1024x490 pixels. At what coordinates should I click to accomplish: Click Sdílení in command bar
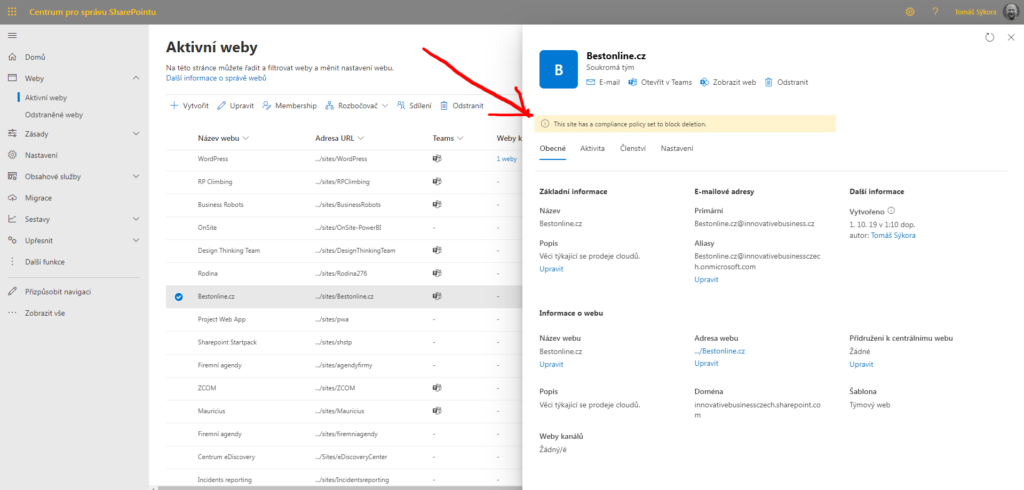click(414, 106)
